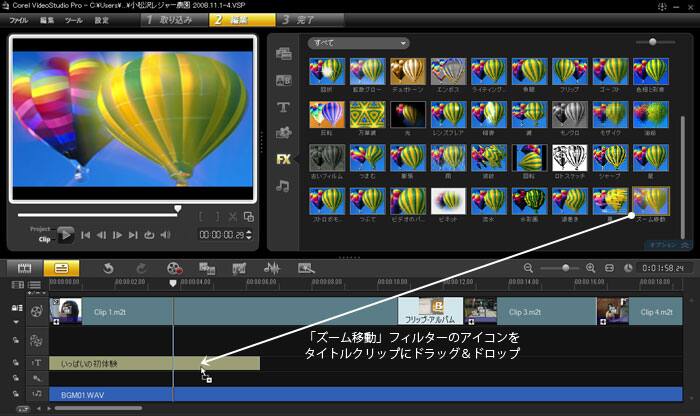Image resolution: width=700 pixels, height=416 pixels.
Task: Toggle ripple editing lock on voice track
Action: click(16, 378)
